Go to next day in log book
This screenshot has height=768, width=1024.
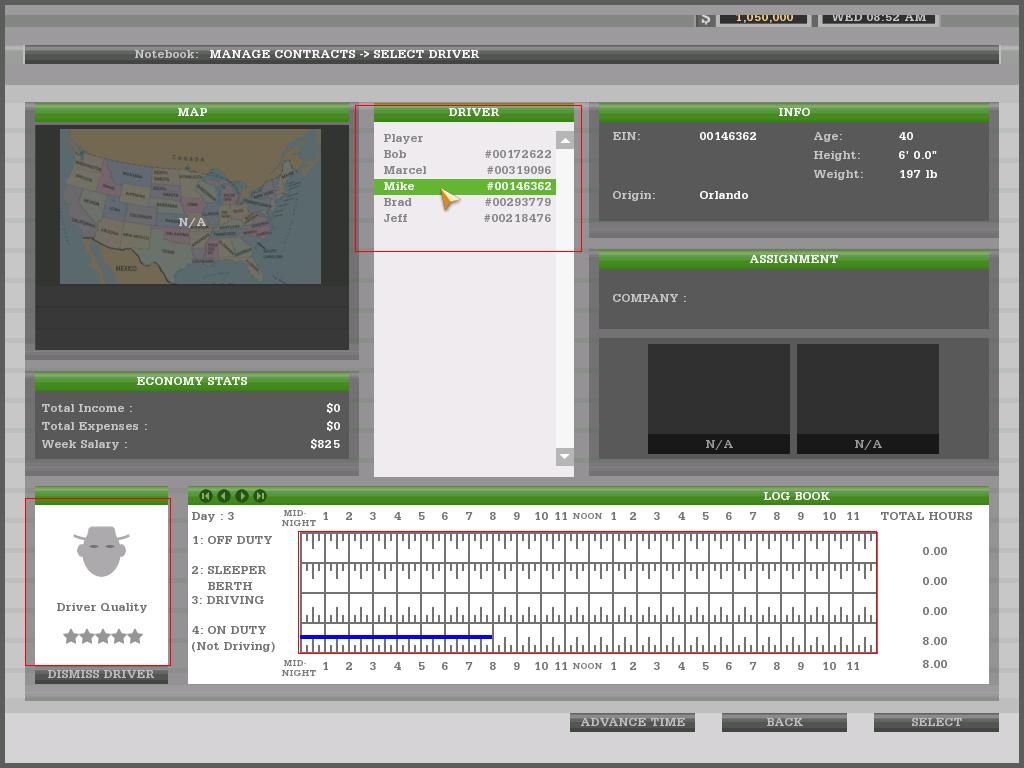242,496
